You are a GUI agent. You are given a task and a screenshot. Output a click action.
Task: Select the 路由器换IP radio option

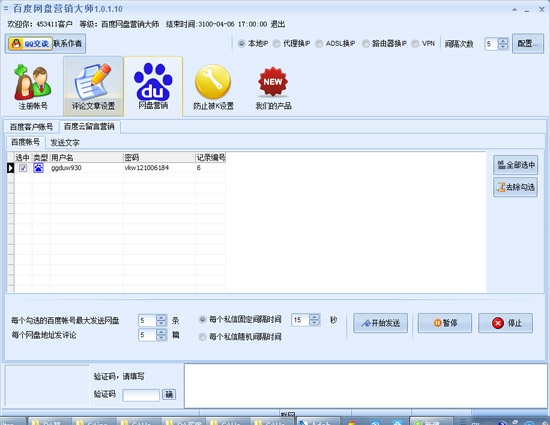click(x=365, y=43)
